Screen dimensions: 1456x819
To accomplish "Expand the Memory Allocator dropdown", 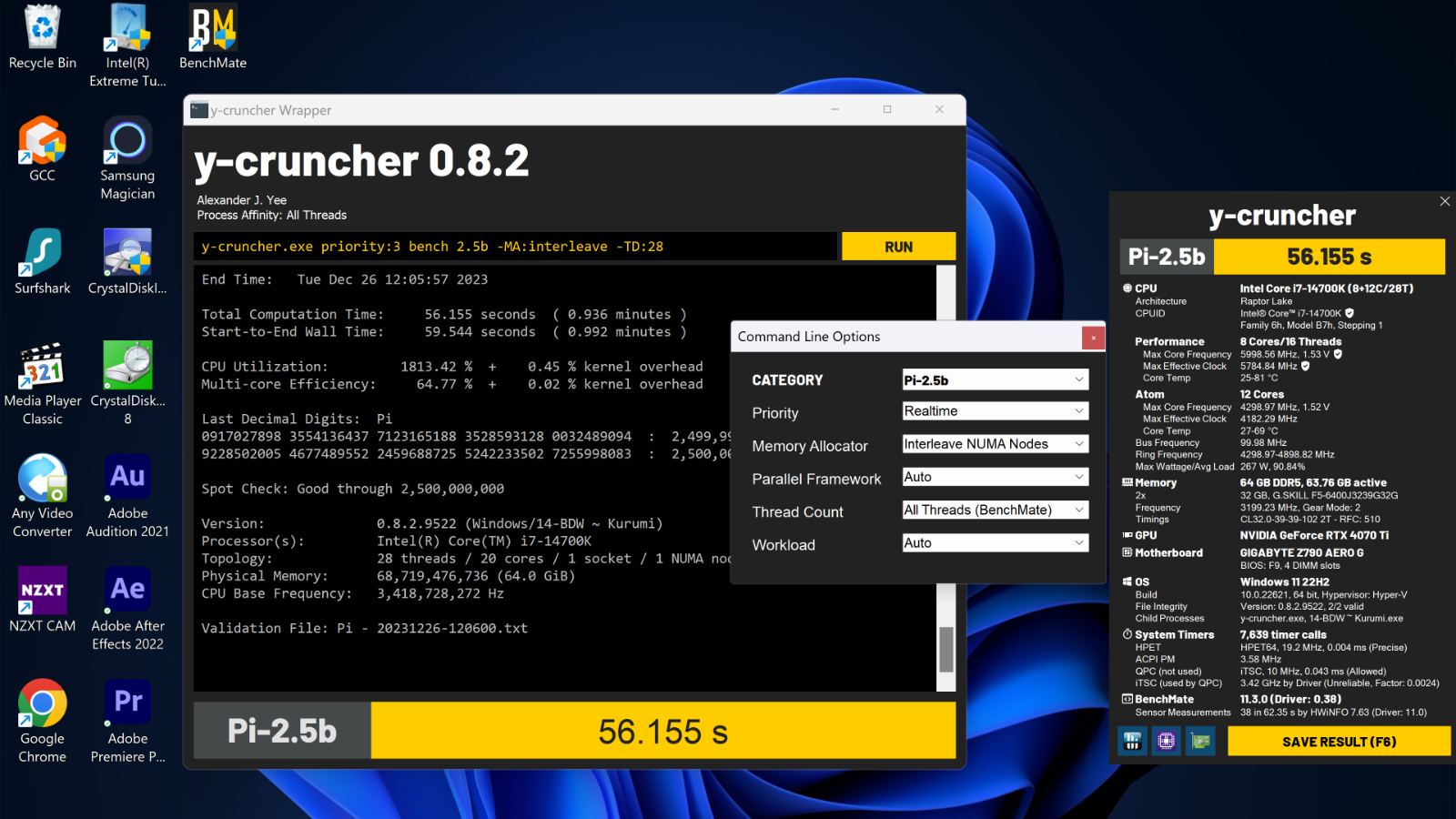I will [x=995, y=444].
